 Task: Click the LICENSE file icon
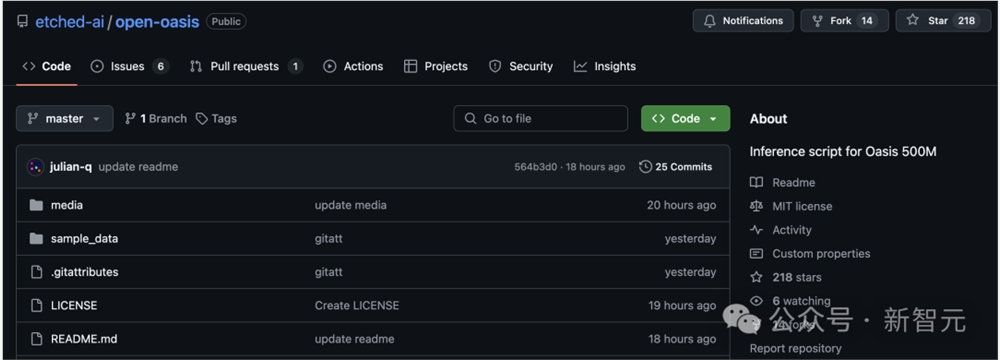pos(36,305)
